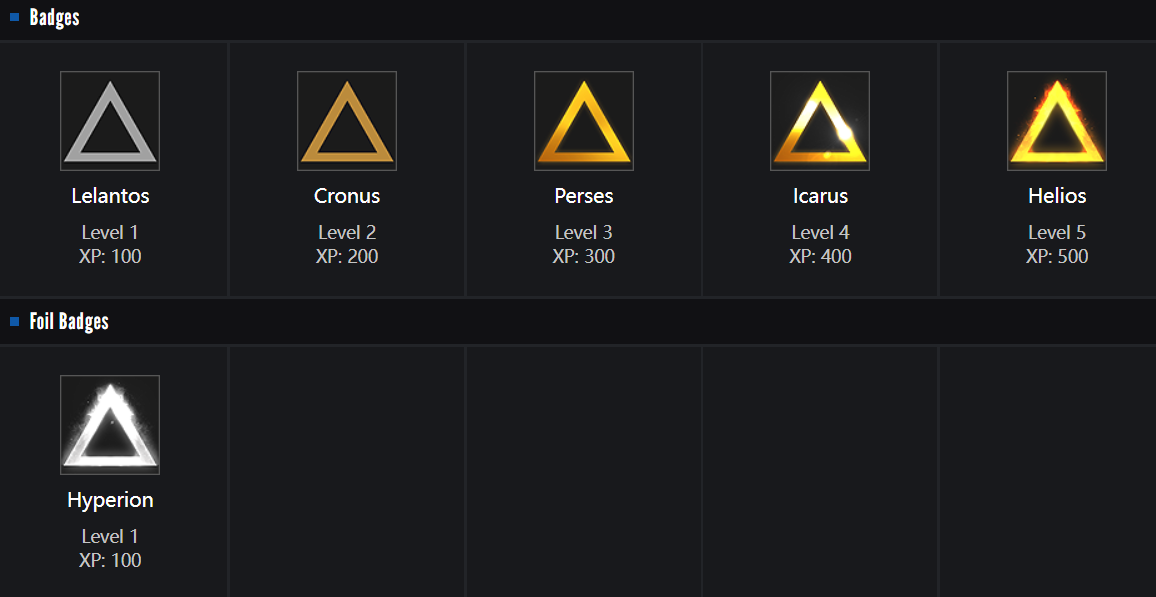Select the Icarus badge title
This screenshot has width=1156, height=597.
[820, 196]
